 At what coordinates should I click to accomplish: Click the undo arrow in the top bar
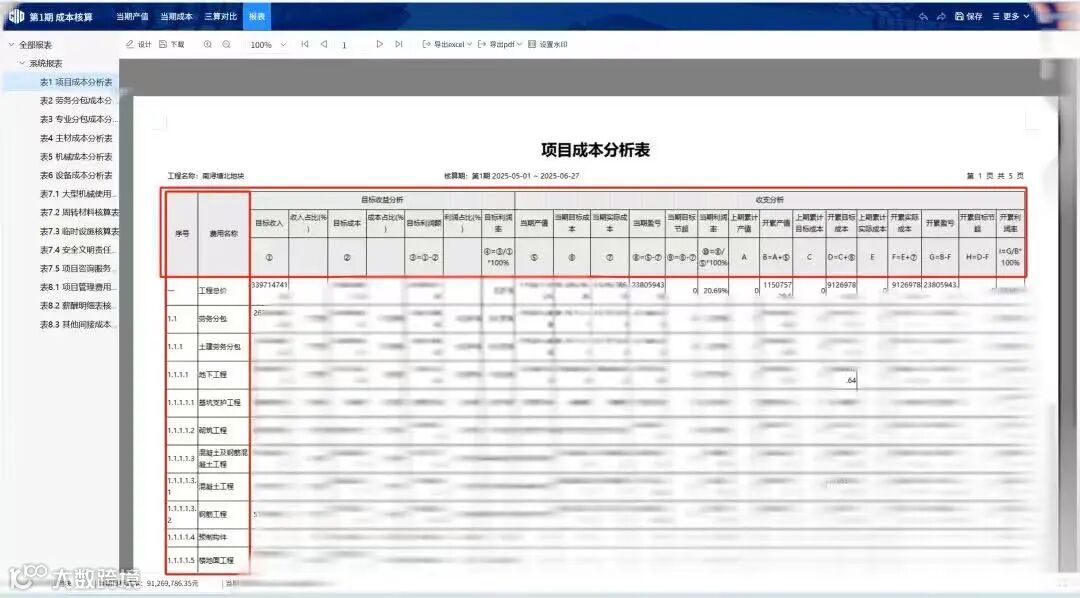[x=923, y=16]
